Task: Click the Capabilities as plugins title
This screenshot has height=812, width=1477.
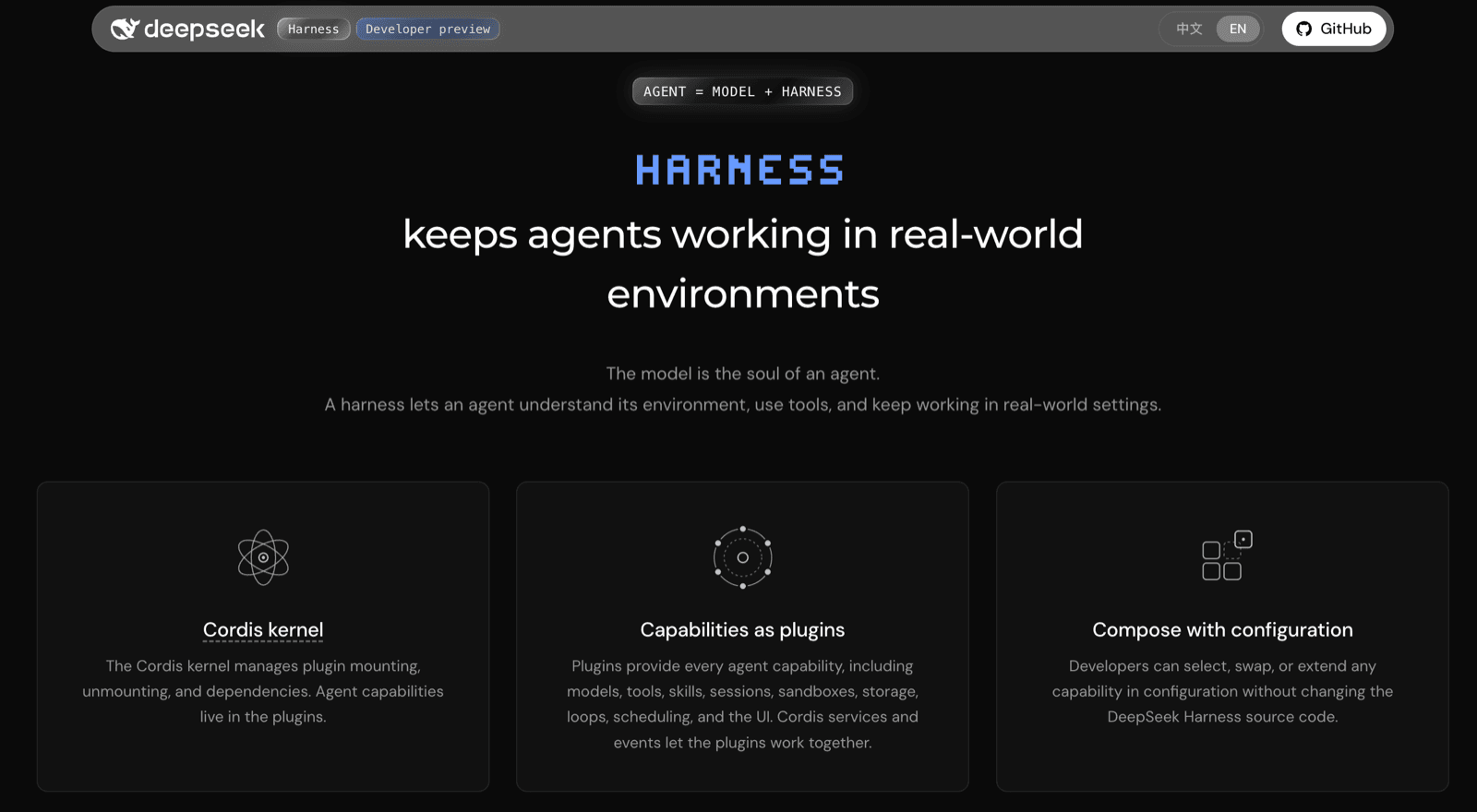Action: [742, 630]
